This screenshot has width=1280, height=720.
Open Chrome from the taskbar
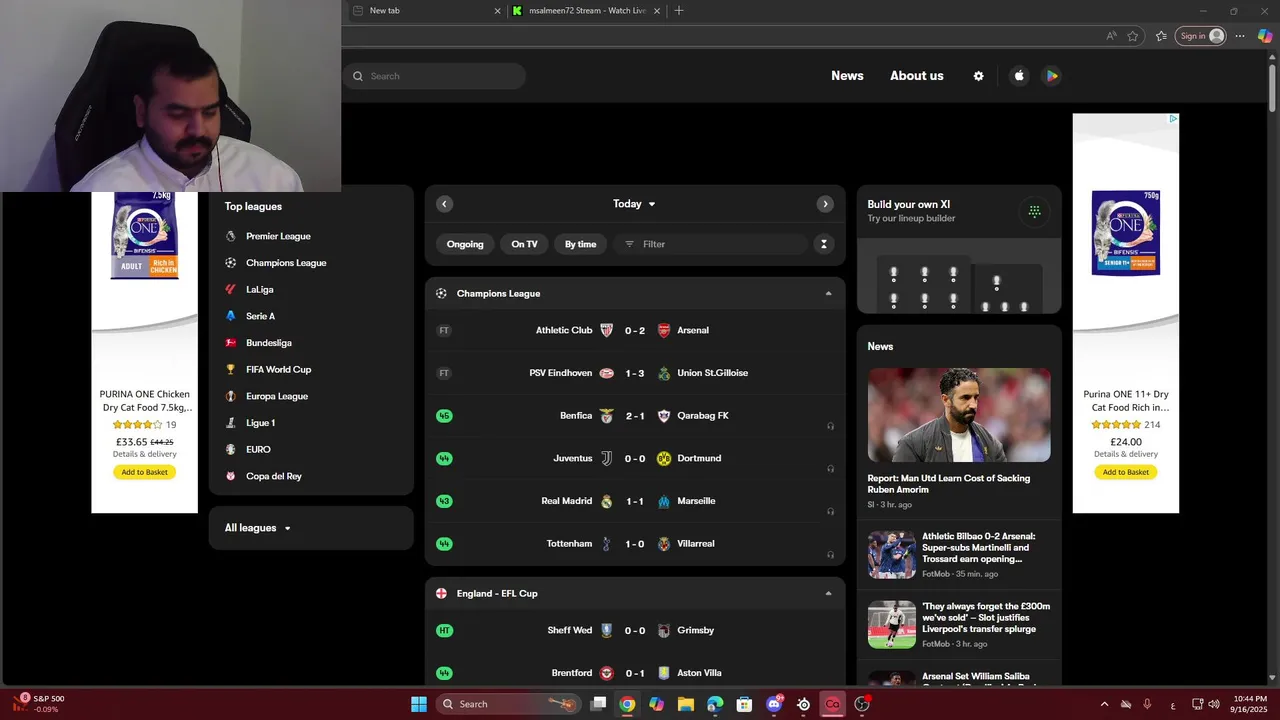point(627,704)
